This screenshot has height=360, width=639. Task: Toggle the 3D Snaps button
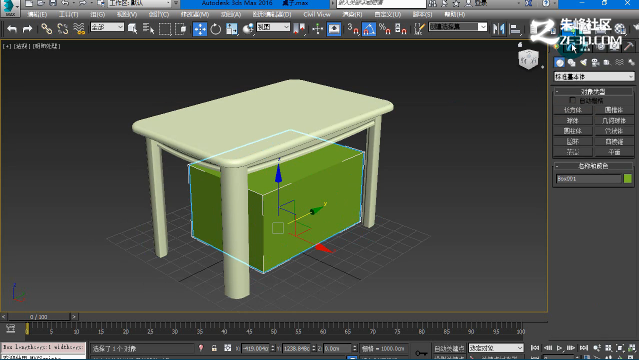pos(353,29)
